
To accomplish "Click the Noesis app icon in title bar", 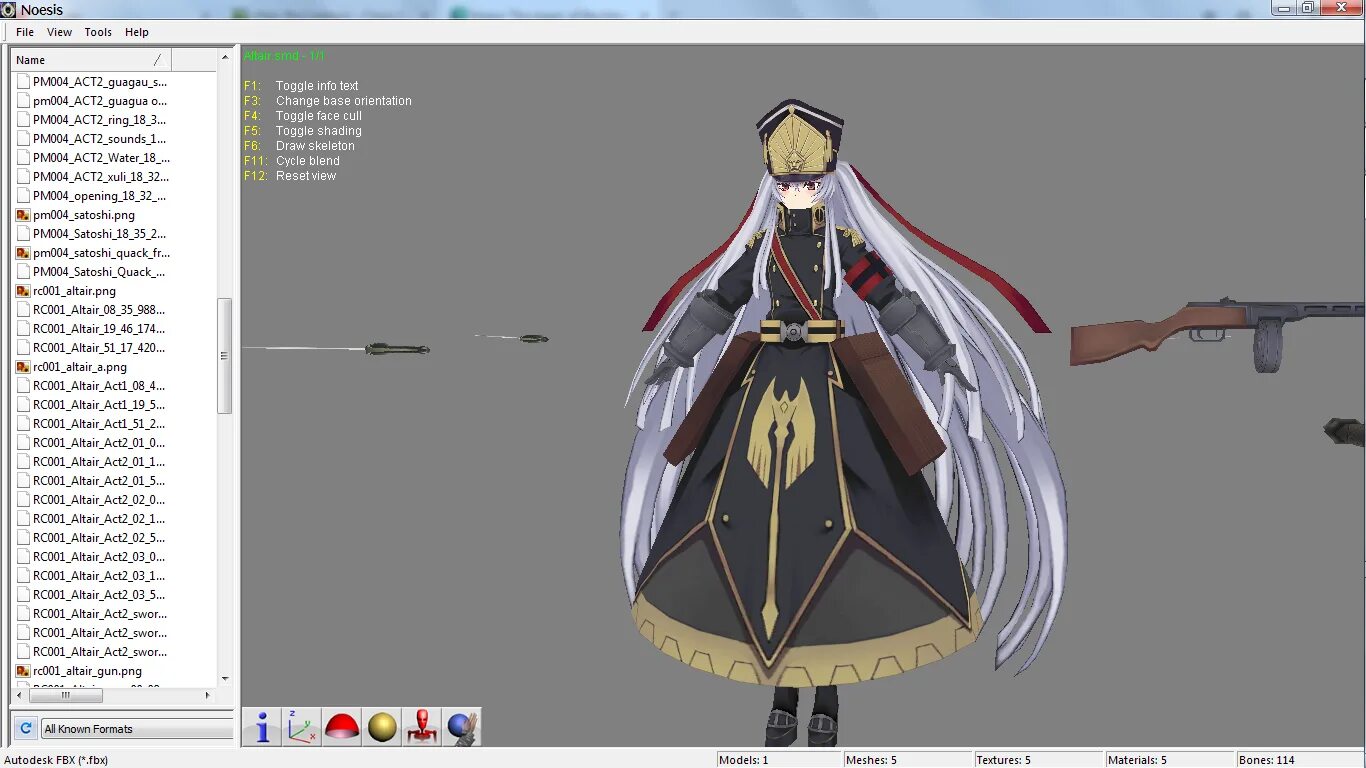I will (9, 10).
